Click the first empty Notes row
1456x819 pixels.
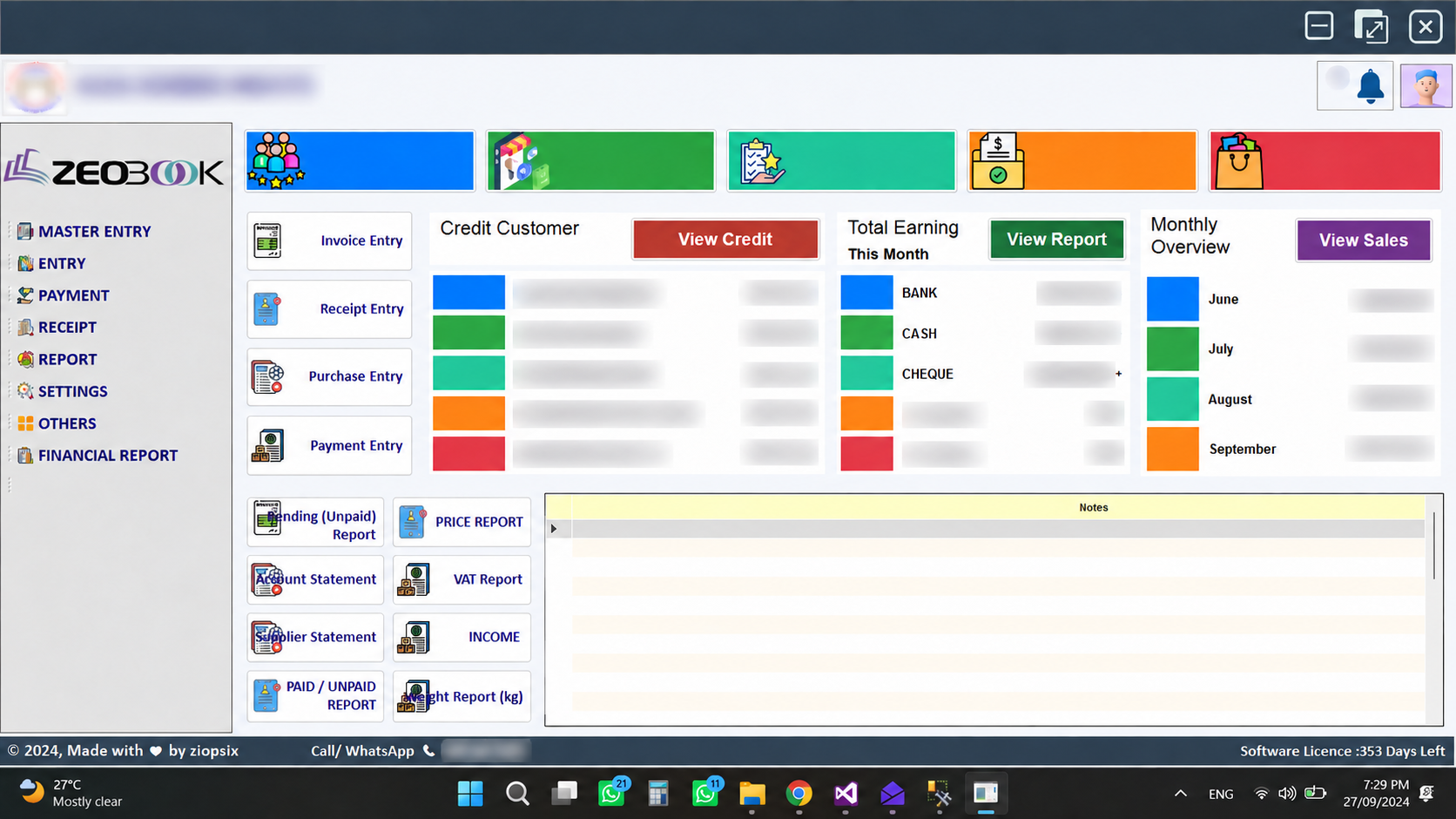pyautogui.click(x=998, y=529)
